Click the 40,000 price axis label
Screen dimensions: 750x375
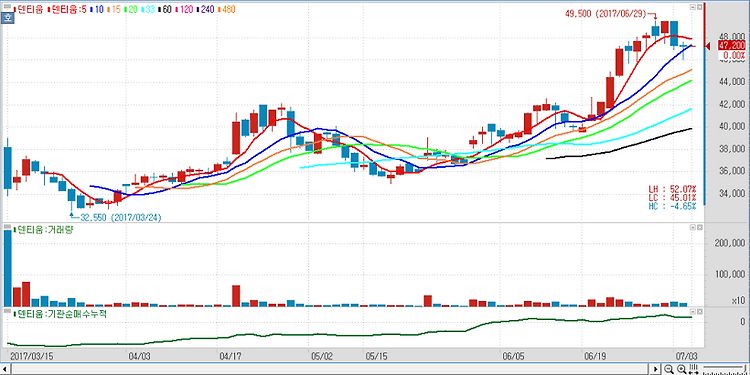pyautogui.click(x=732, y=127)
